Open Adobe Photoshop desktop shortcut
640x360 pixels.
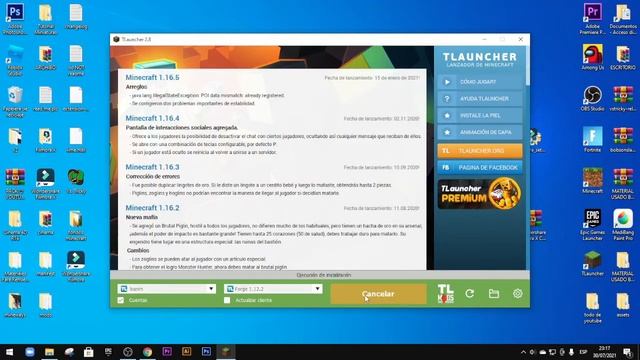[x=15, y=19]
